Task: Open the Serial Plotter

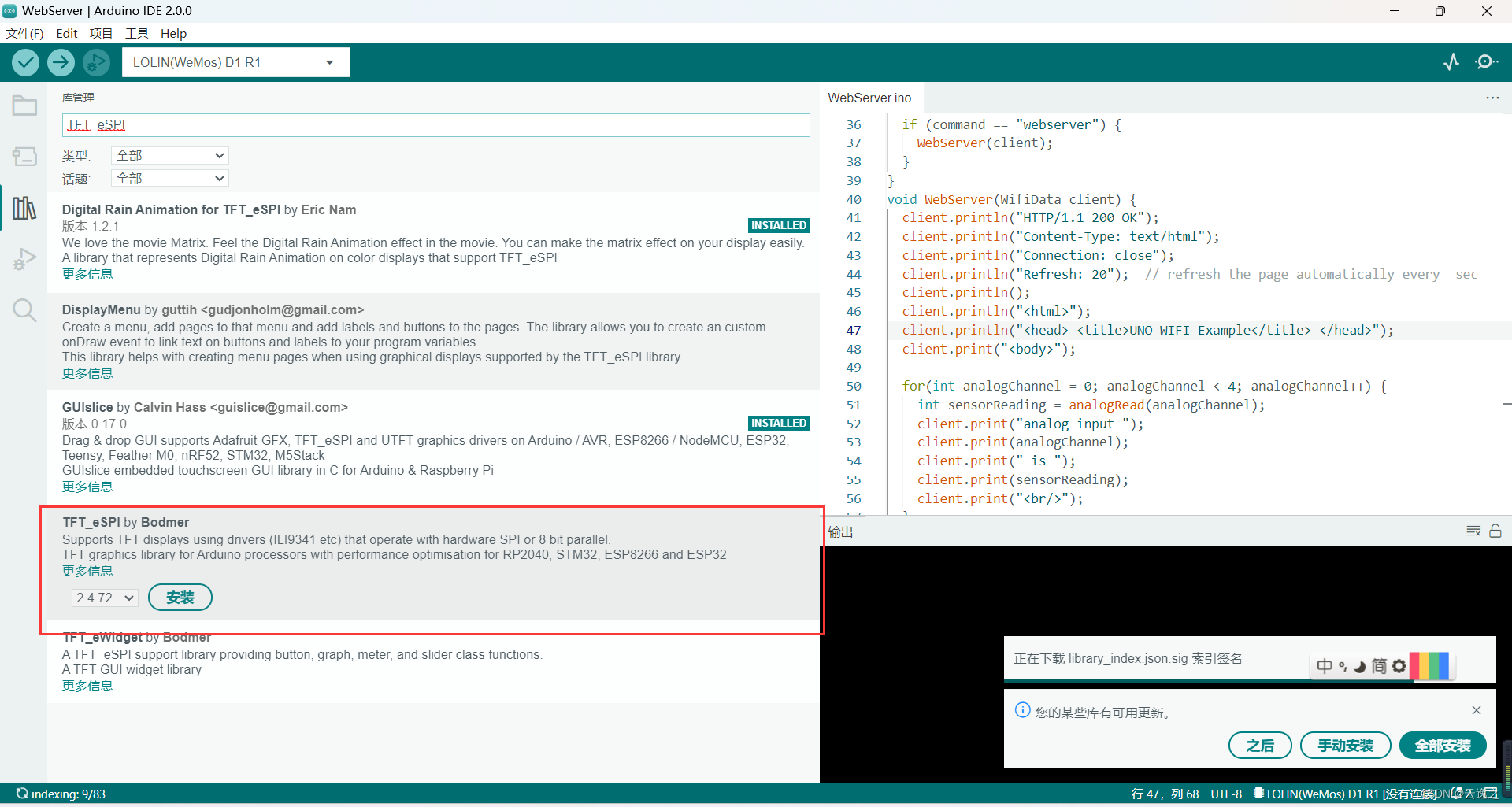Action: tap(1451, 61)
